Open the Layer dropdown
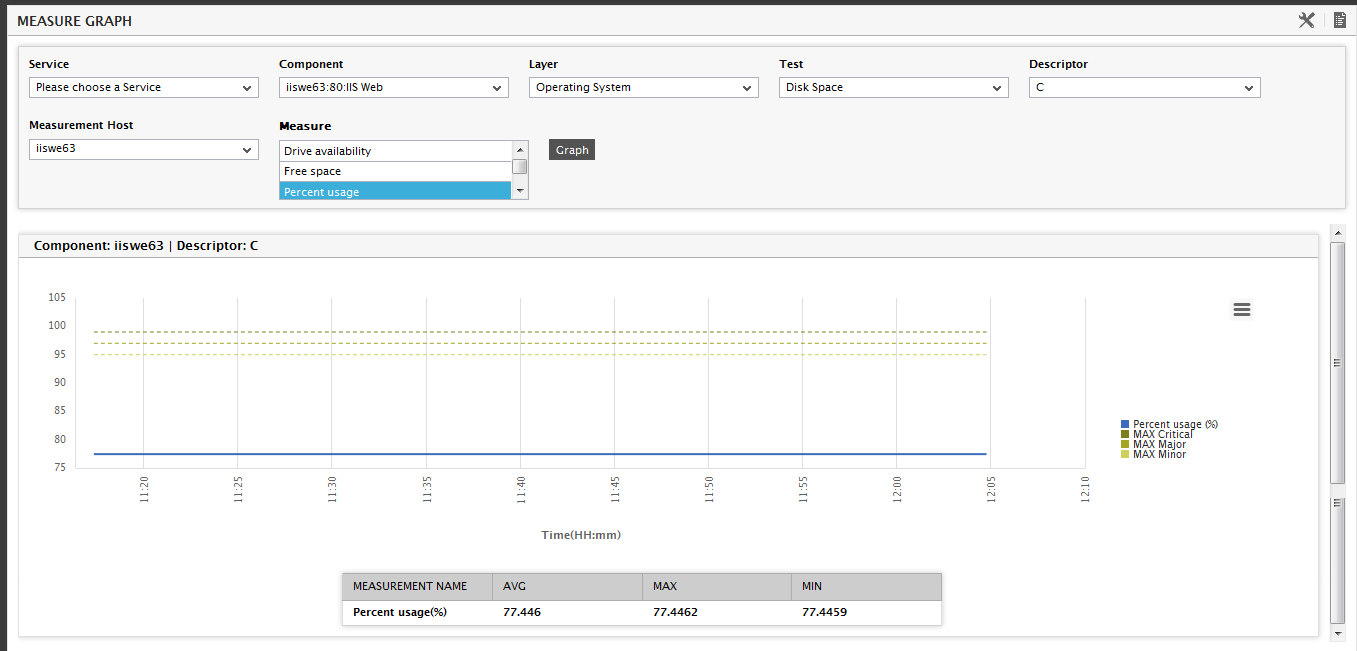The height and width of the screenshot is (651, 1357). click(644, 88)
